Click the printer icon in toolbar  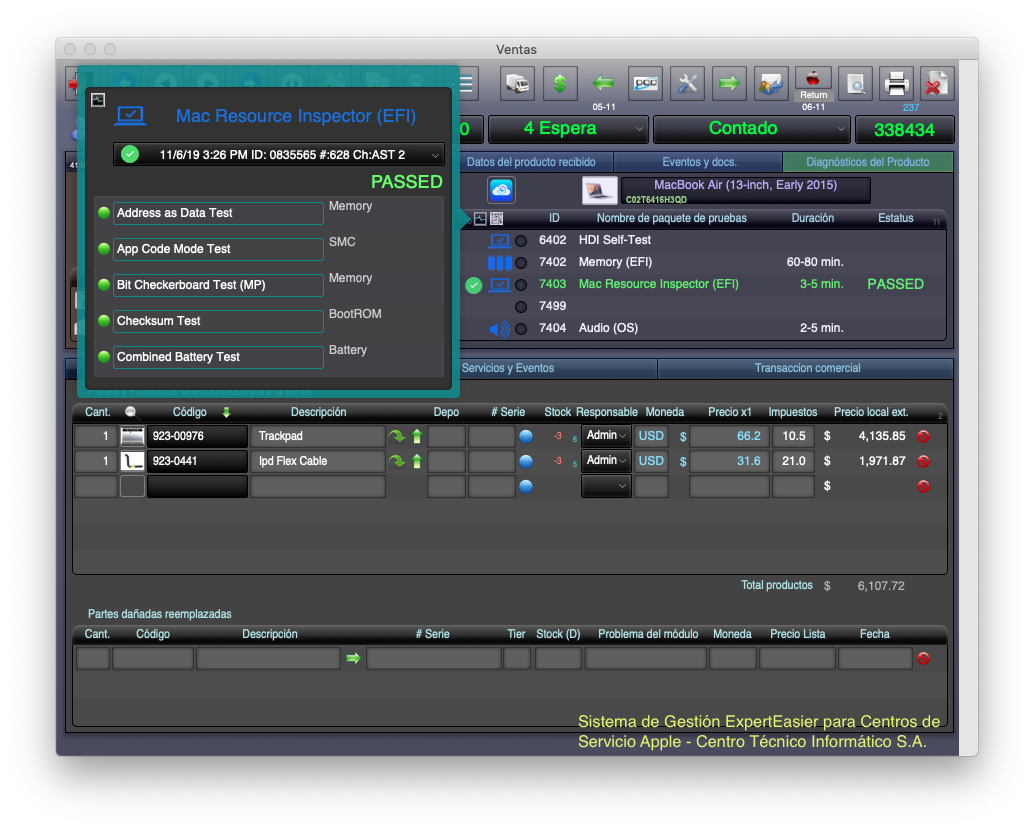coord(897,84)
